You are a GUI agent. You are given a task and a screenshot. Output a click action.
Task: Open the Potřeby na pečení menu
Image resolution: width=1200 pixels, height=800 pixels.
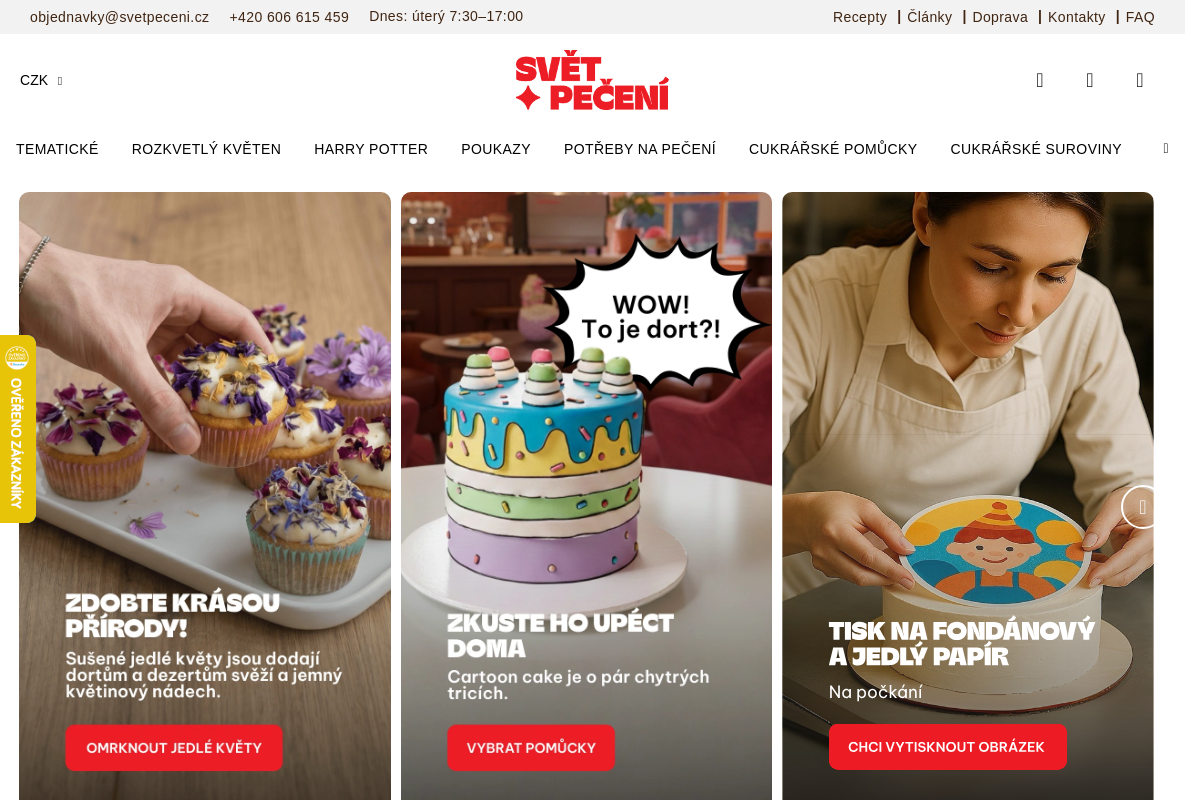[x=640, y=149]
